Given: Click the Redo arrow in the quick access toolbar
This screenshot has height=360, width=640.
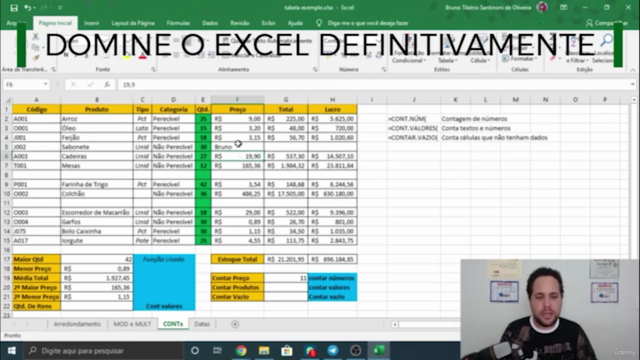Looking at the screenshot, I should (x=44, y=8).
